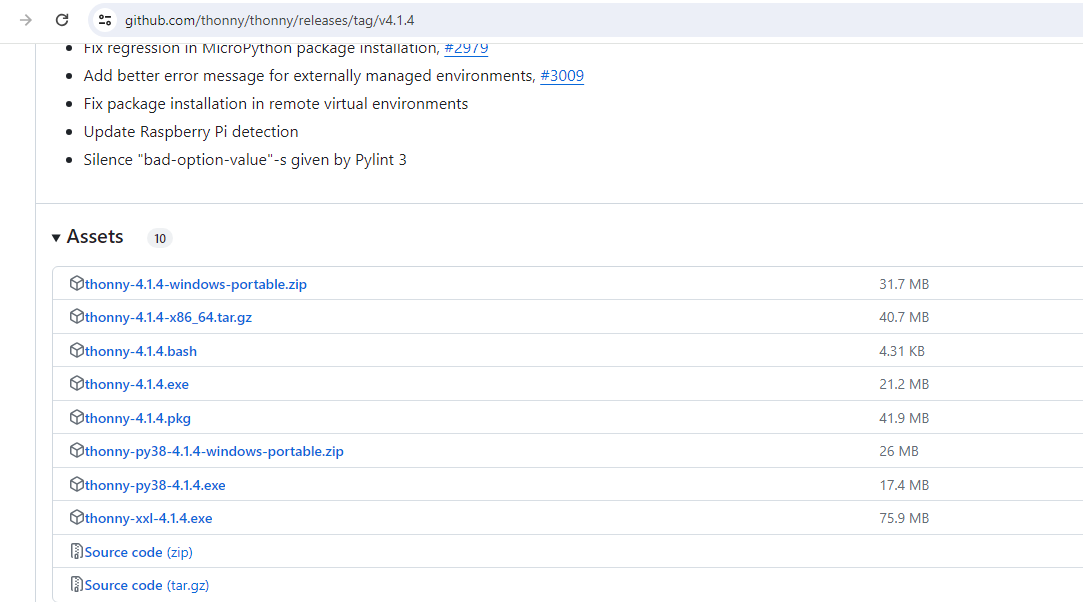
Task: Download thonny-xxl-4.1.4.exe installer
Action: point(149,518)
